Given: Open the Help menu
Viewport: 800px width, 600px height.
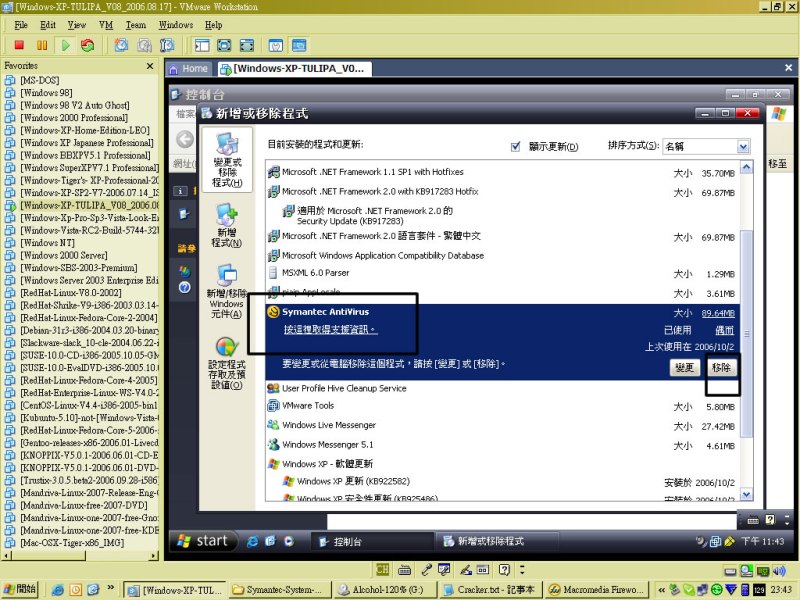Looking at the screenshot, I should click(213, 25).
